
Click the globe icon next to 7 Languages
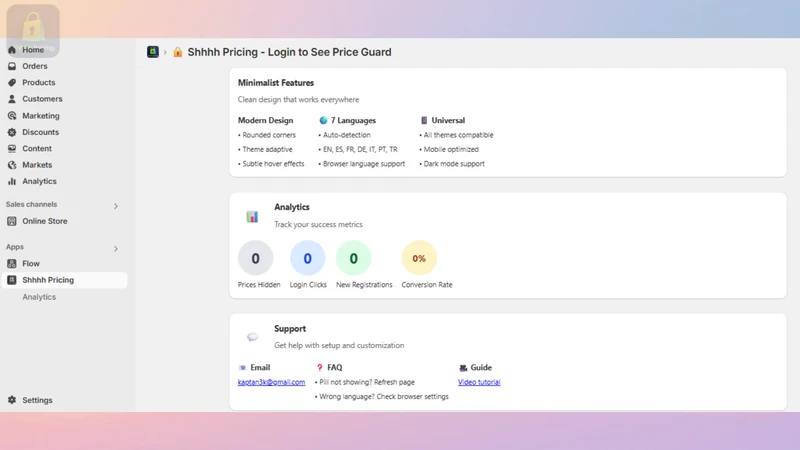click(x=323, y=120)
